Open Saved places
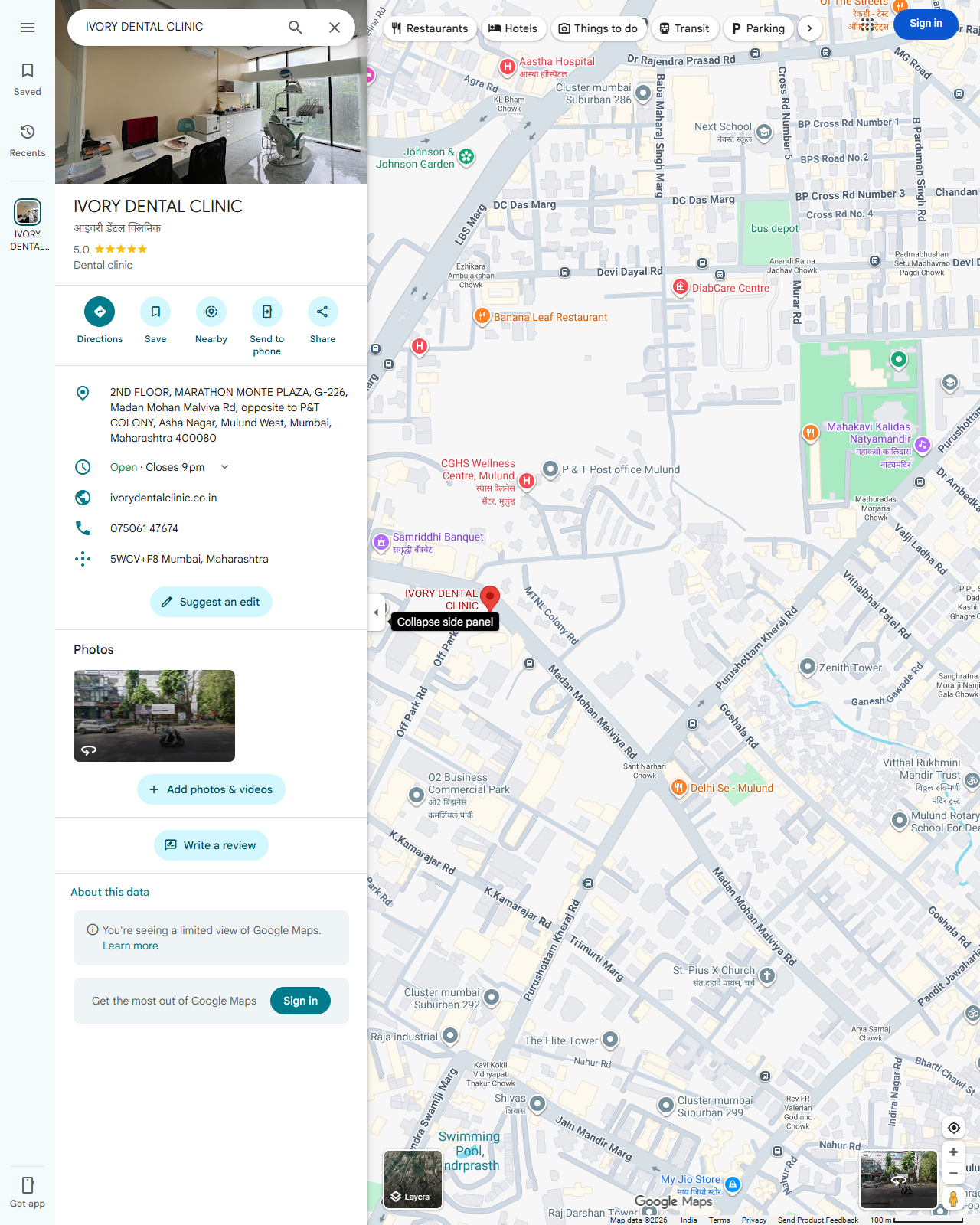The height and width of the screenshot is (1225, 980). point(28,79)
